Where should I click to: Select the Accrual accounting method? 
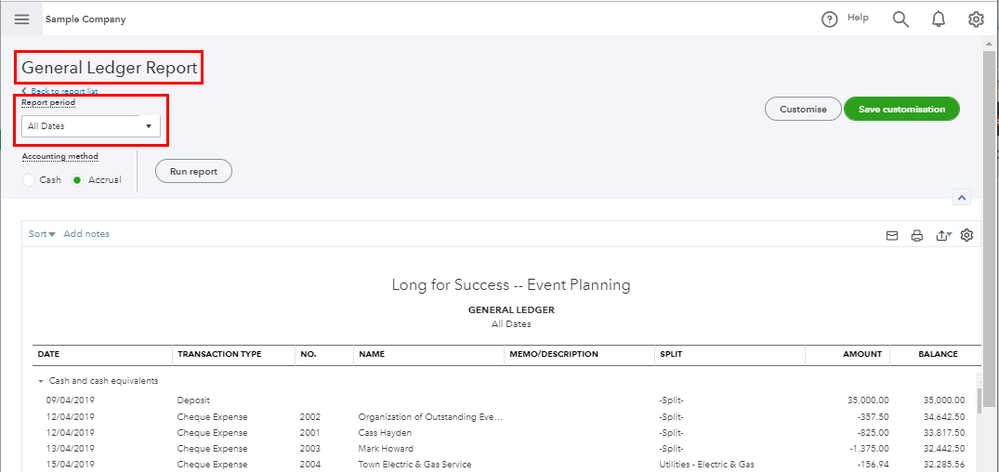click(78, 180)
